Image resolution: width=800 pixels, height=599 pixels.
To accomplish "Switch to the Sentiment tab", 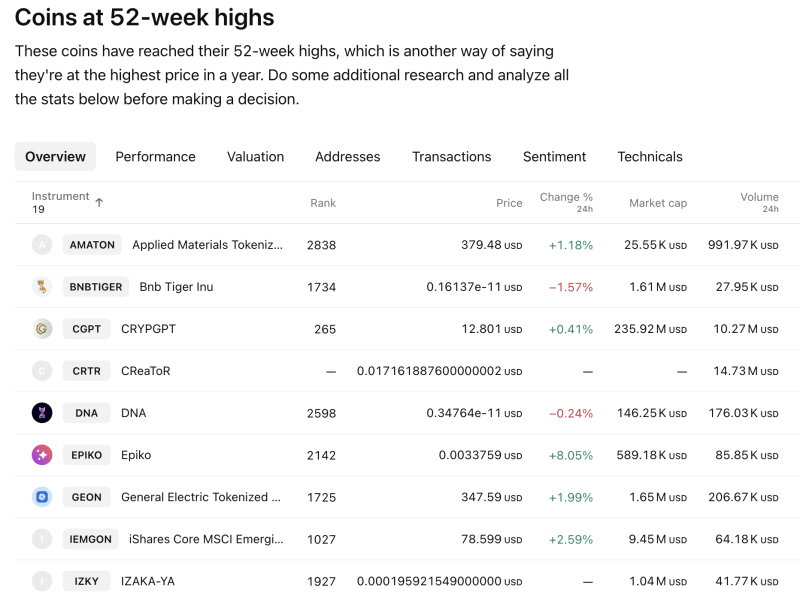I will [x=554, y=156].
